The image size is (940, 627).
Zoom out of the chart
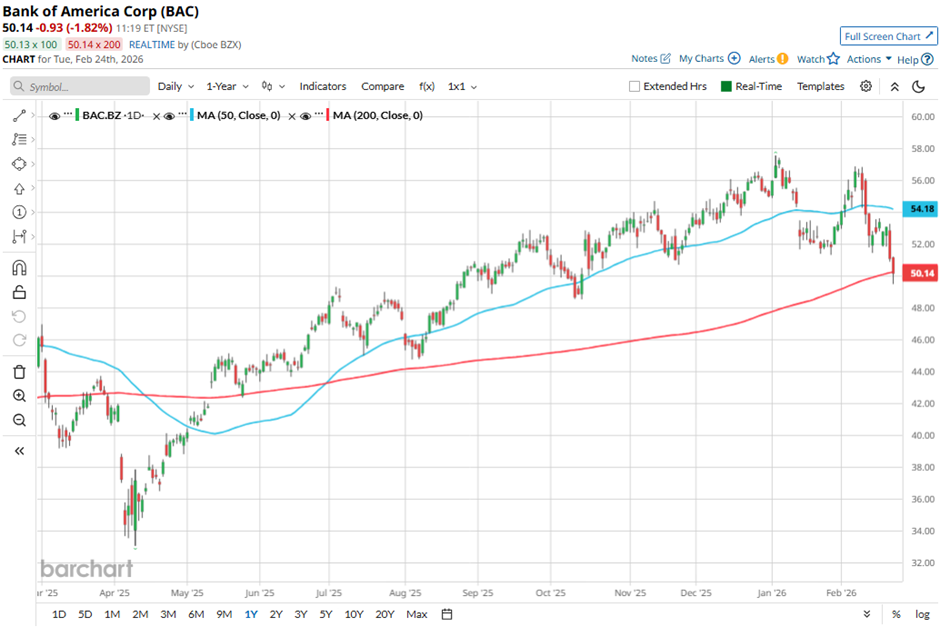point(19,420)
